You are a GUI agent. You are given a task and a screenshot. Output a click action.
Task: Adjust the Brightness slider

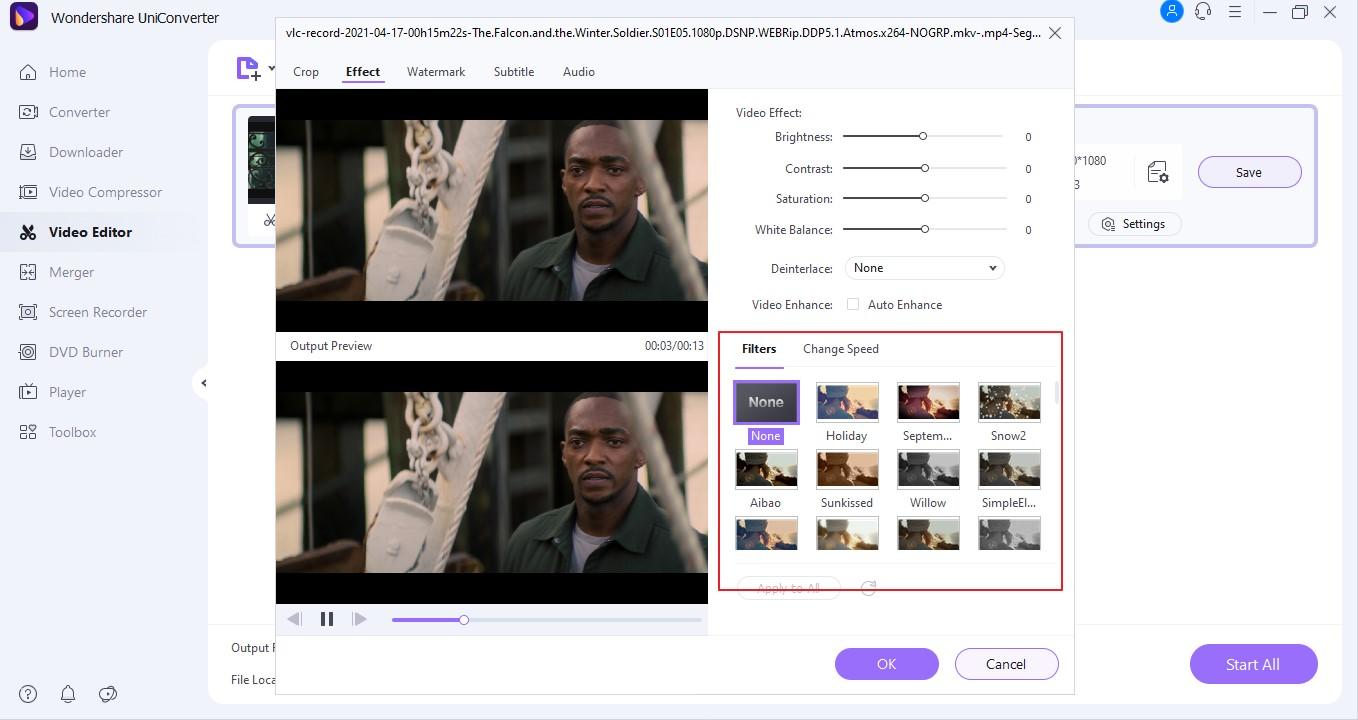click(923, 136)
